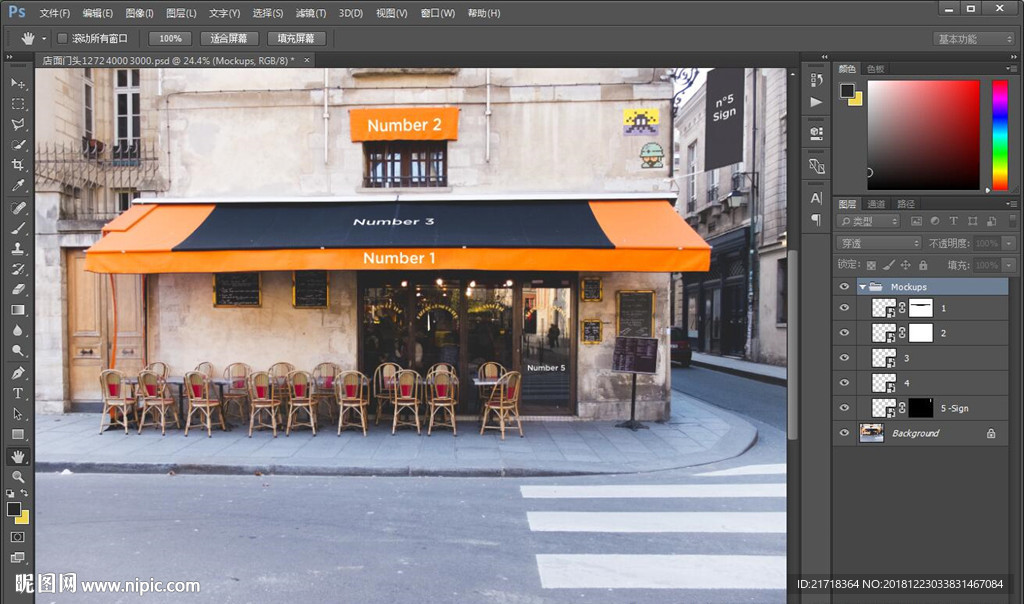This screenshot has height=604, width=1024.
Task: Lock transparent pixels
Action: [871, 265]
